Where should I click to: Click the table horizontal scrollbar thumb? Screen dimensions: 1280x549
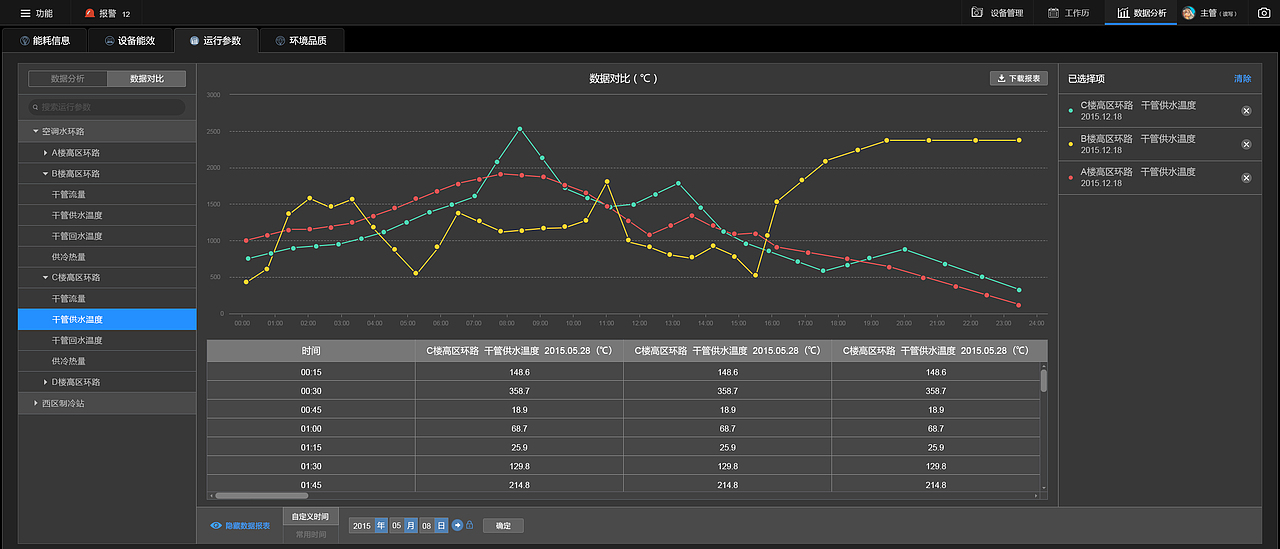(x=262, y=495)
